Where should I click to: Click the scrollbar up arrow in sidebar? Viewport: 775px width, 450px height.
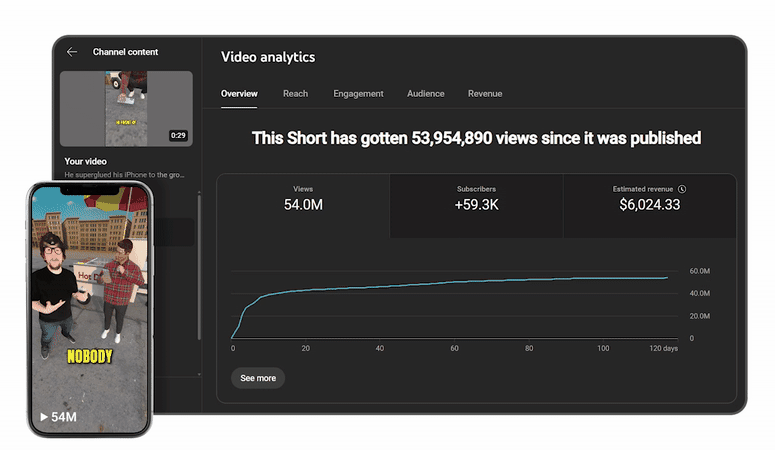tap(199, 192)
